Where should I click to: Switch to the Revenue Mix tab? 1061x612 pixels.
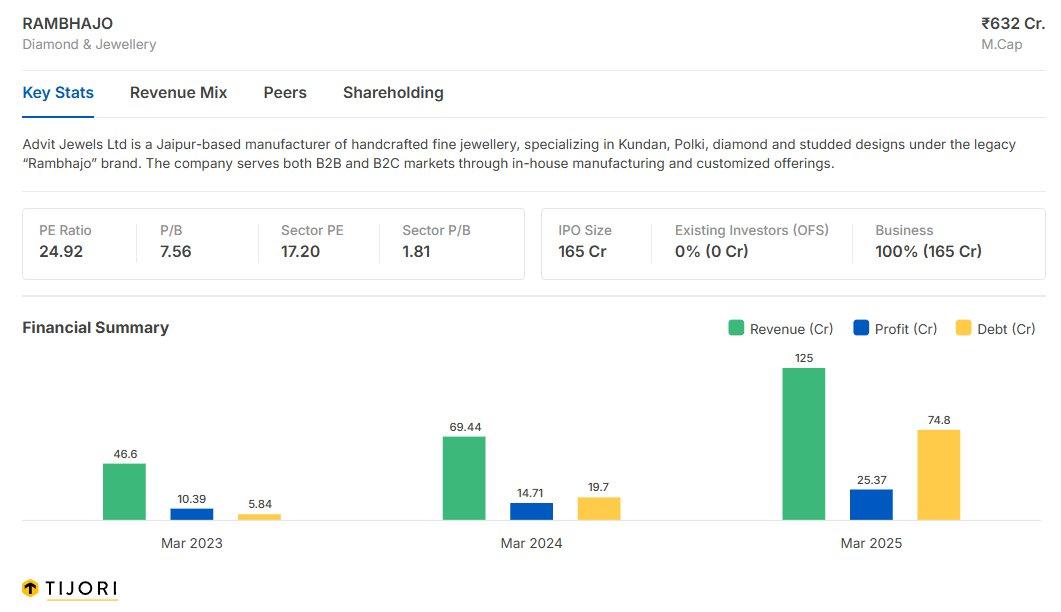tap(179, 93)
